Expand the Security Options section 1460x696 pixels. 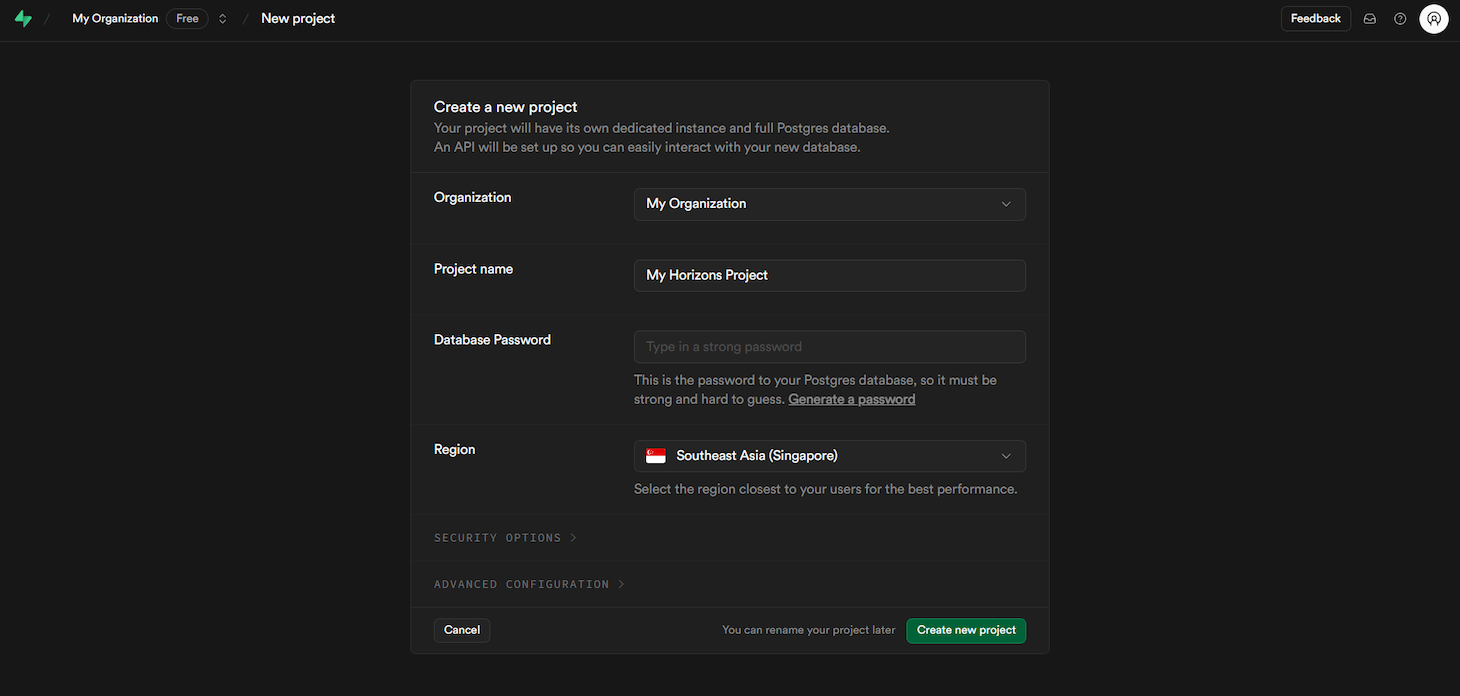point(505,537)
